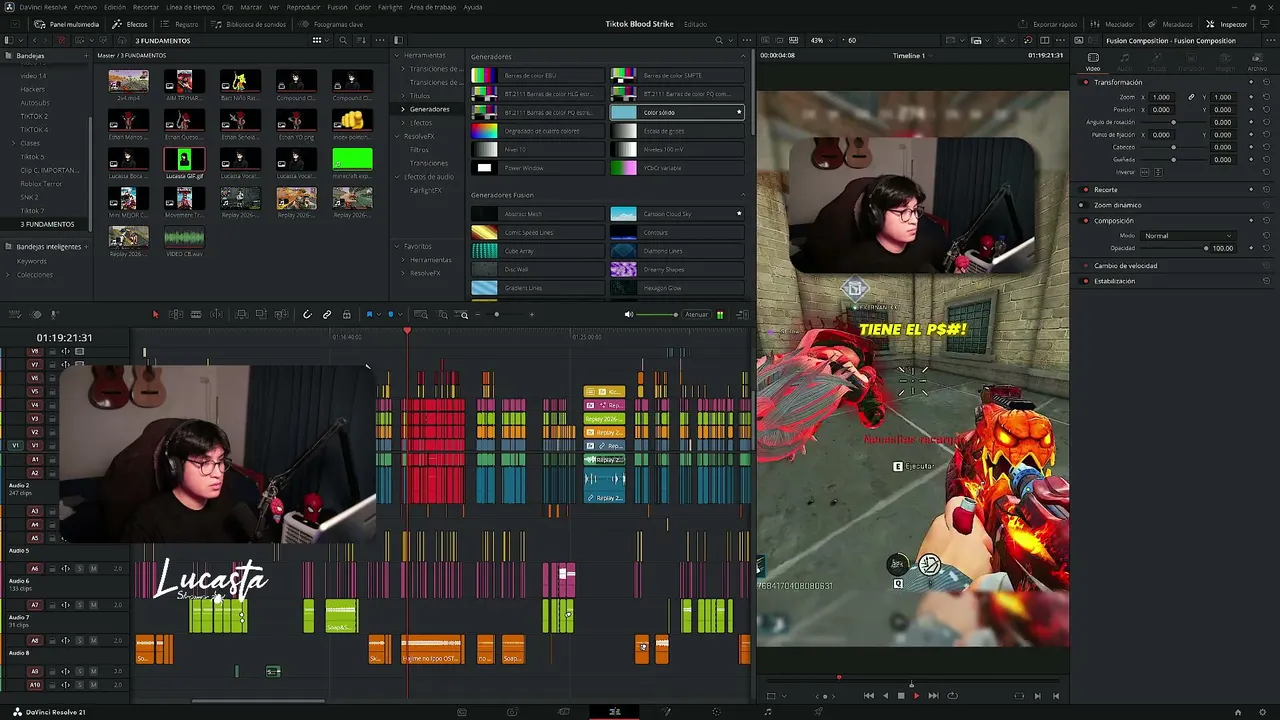Viewport: 1280px width, 720px height.
Task: Flip horizontally with Invertir icon
Action: click(x=1146, y=172)
